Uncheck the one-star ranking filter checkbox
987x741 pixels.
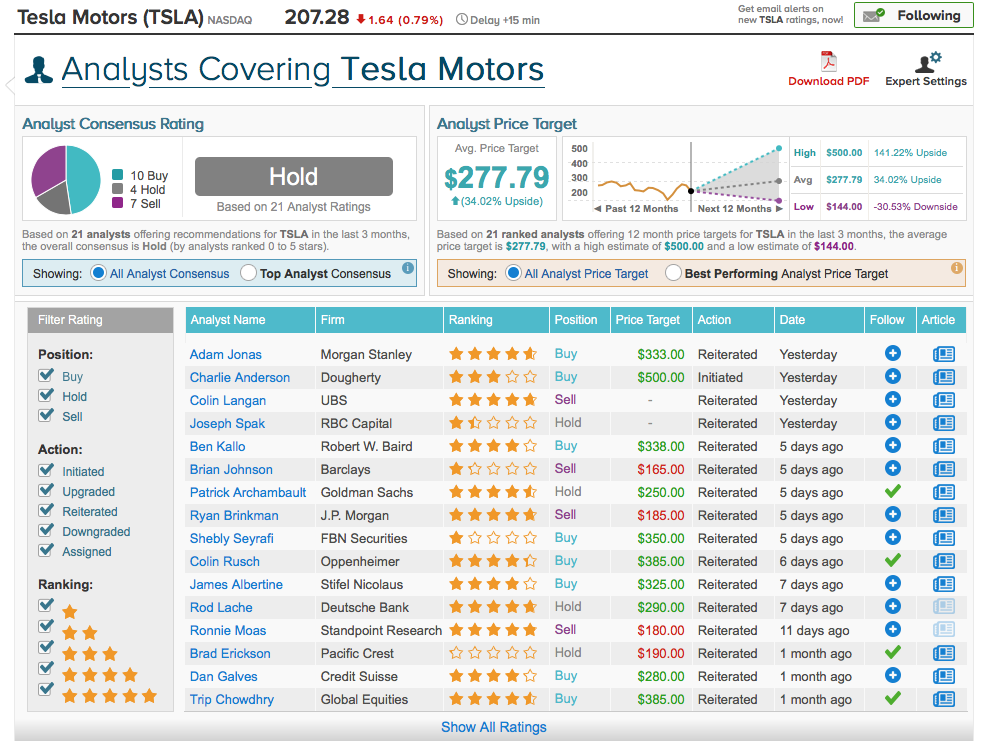tap(46, 605)
